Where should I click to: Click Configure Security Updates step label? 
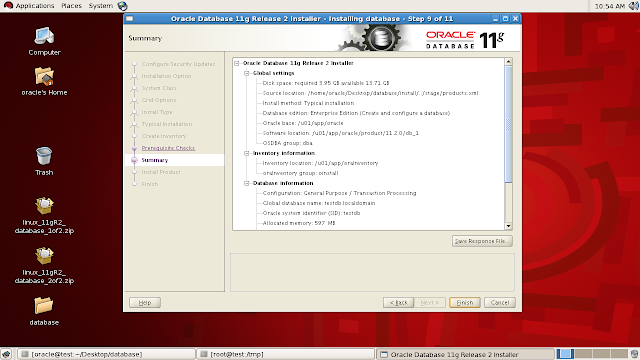tap(178, 64)
